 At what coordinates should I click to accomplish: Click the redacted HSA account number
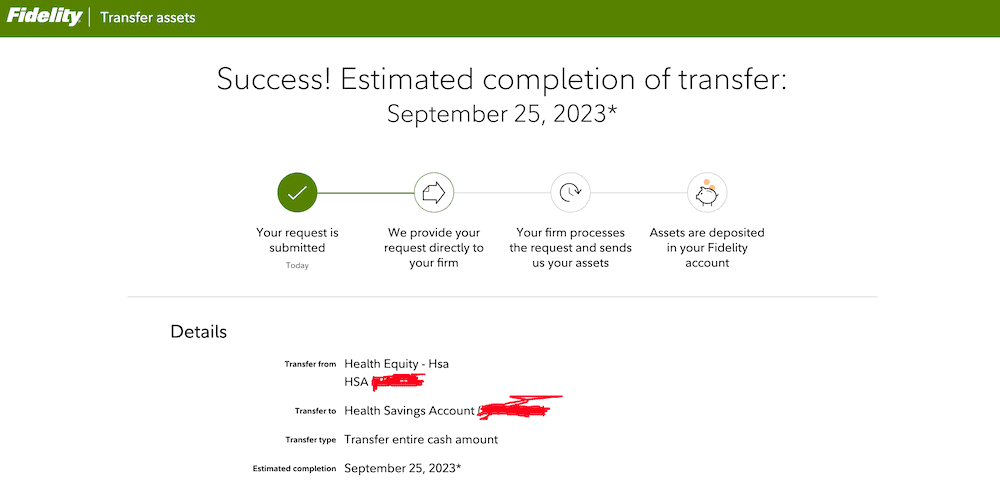coord(398,381)
